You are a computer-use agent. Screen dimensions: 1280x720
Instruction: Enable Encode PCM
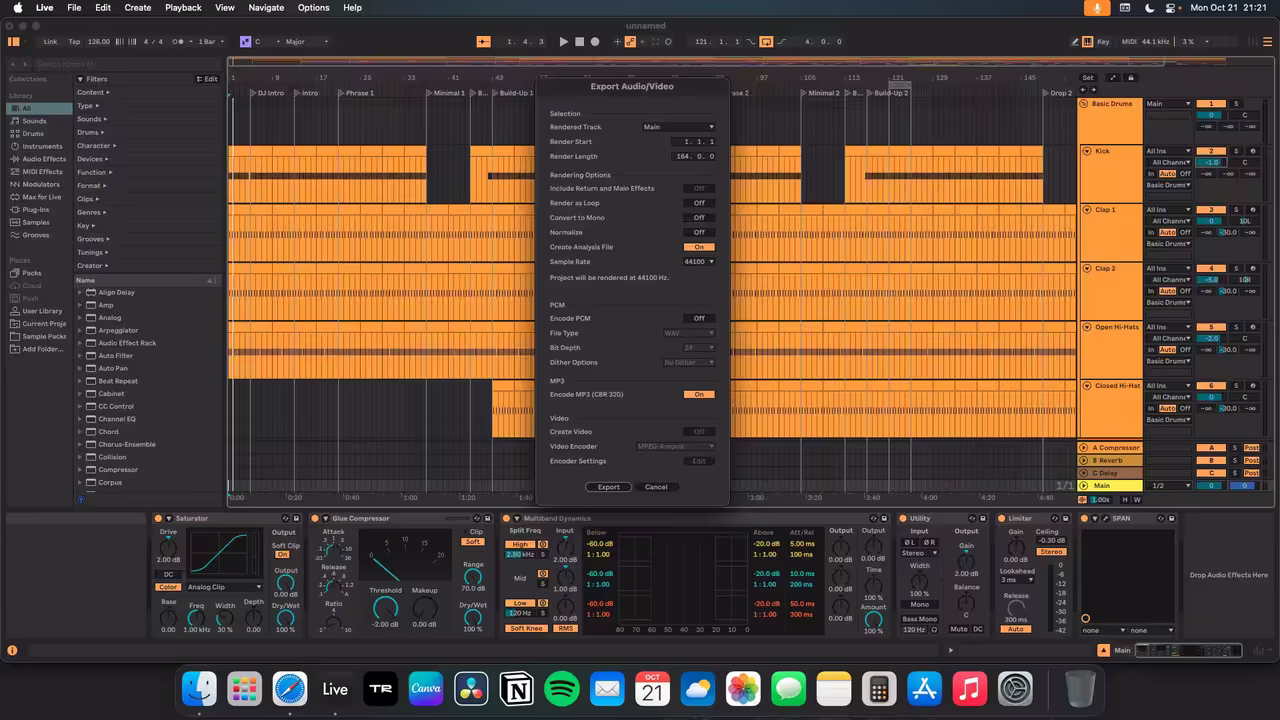click(699, 318)
